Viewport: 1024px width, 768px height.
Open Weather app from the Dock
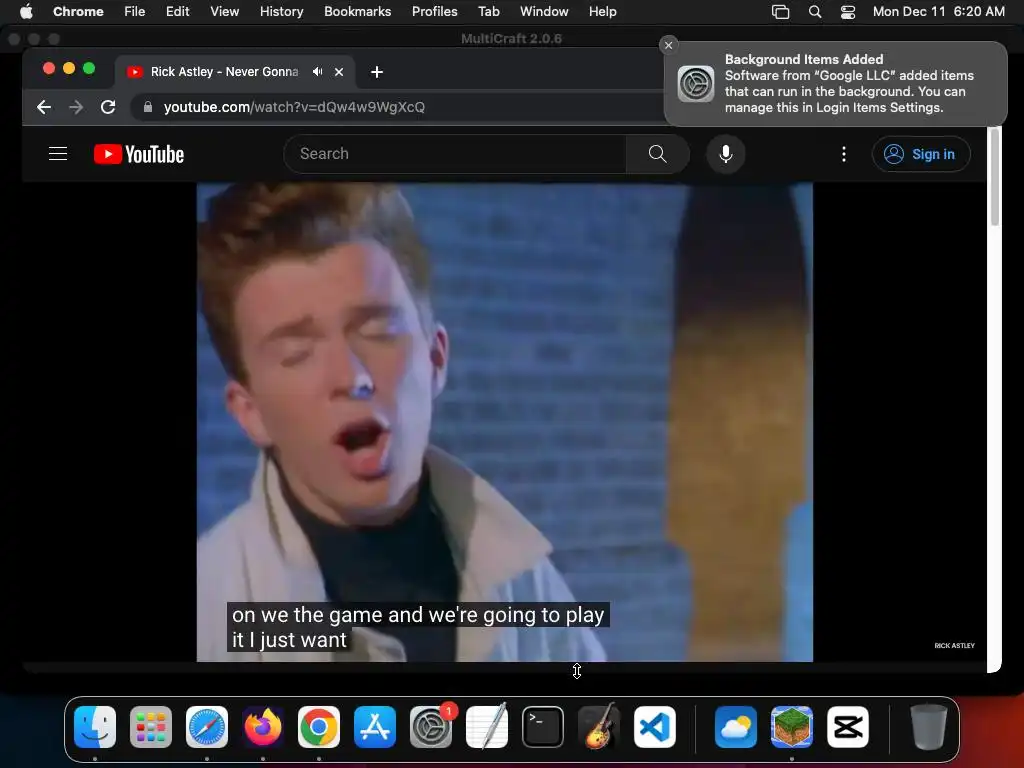[x=736, y=727]
